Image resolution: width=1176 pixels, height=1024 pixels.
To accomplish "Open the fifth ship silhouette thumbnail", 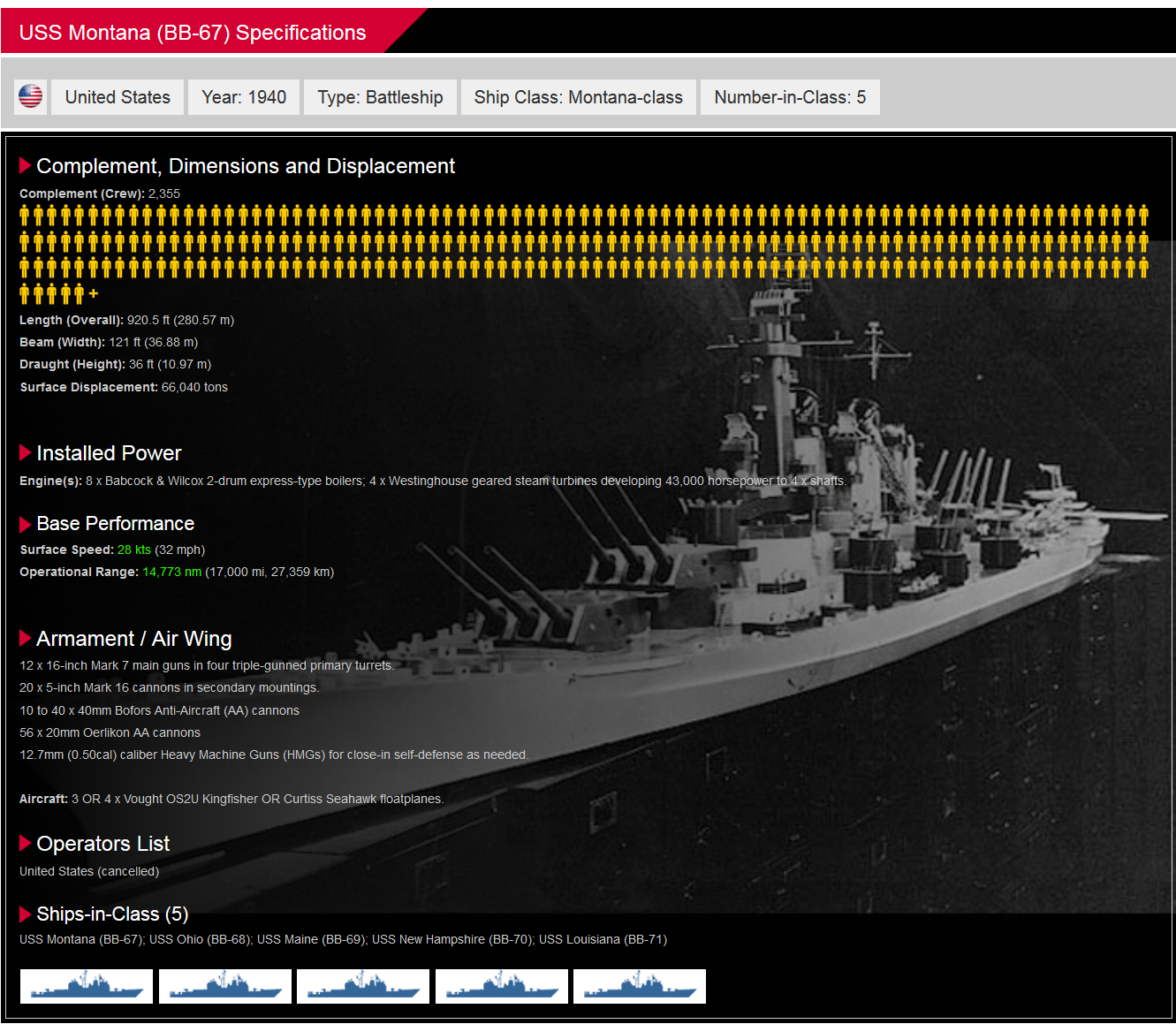I will (640, 986).
